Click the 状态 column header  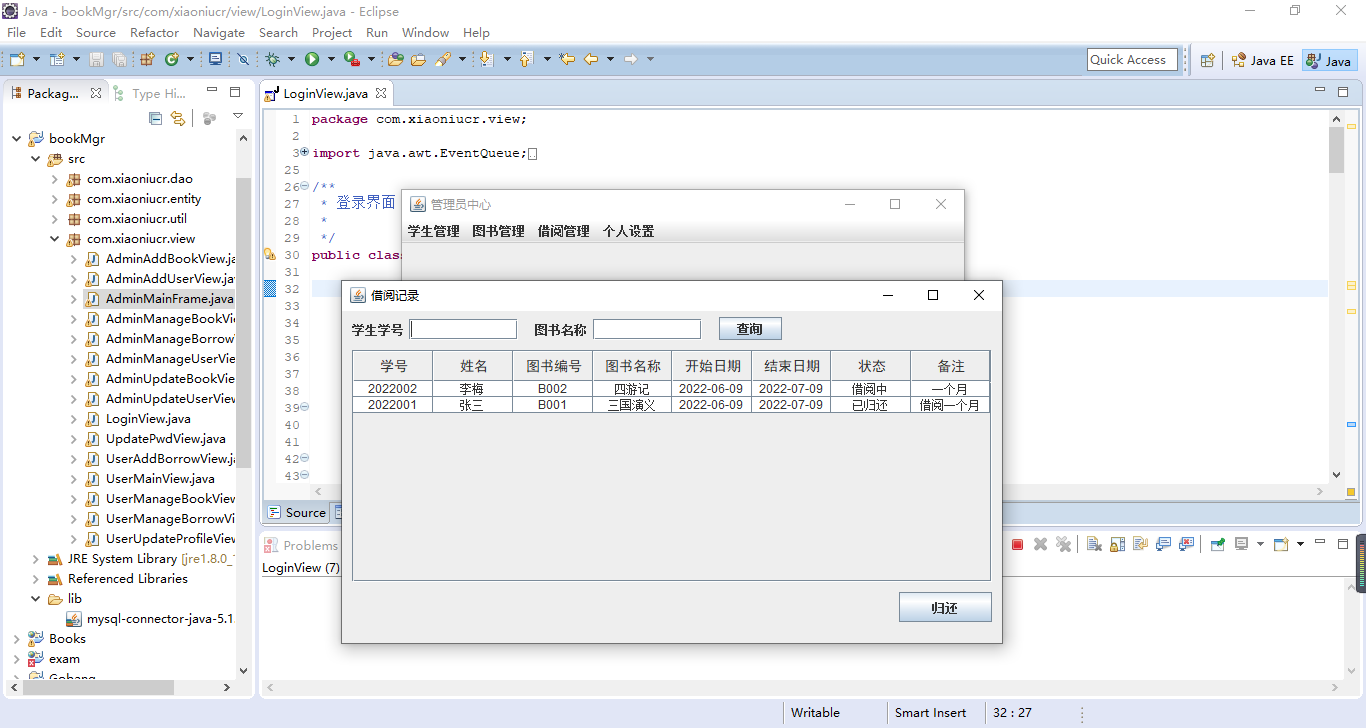(x=871, y=366)
